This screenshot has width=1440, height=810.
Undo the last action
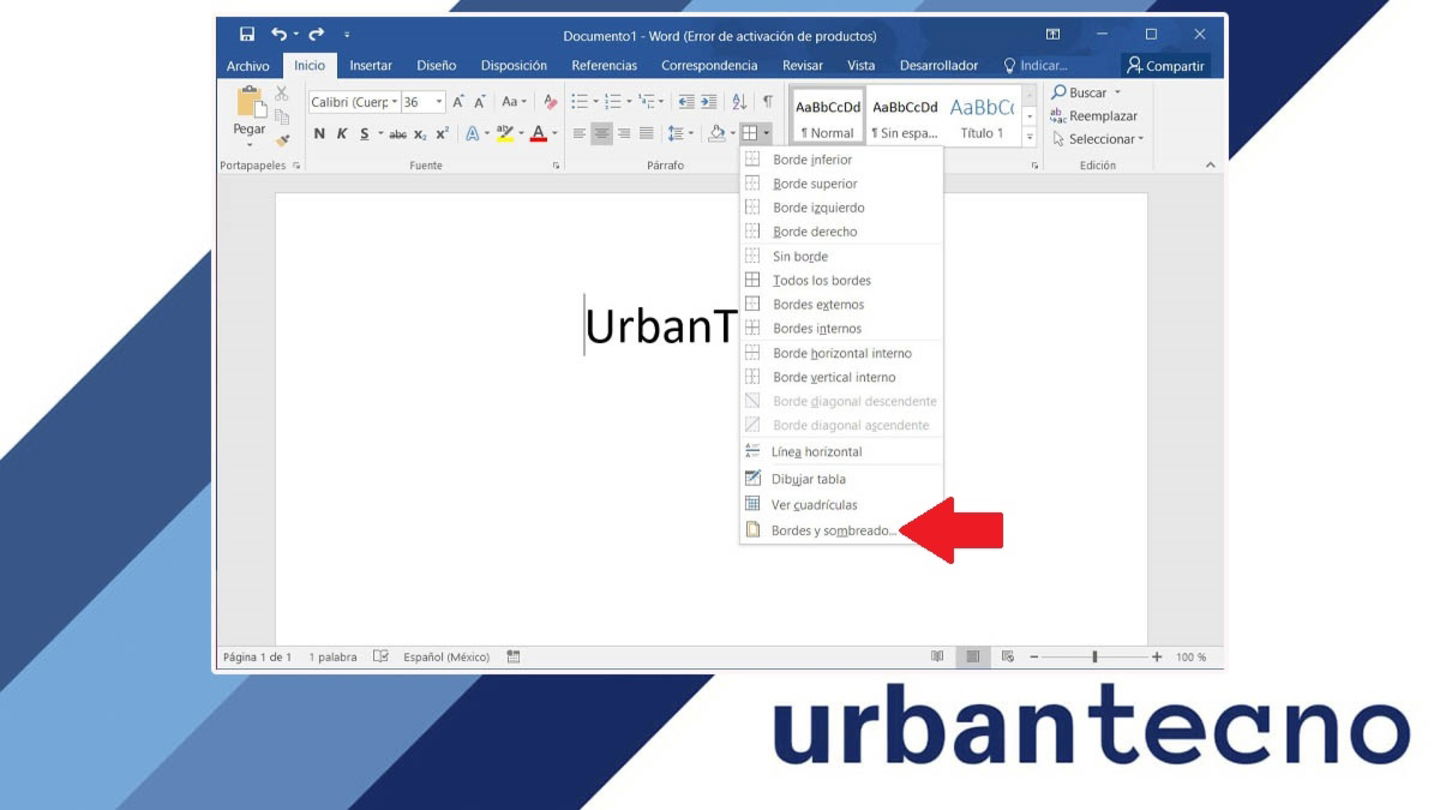(x=279, y=35)
